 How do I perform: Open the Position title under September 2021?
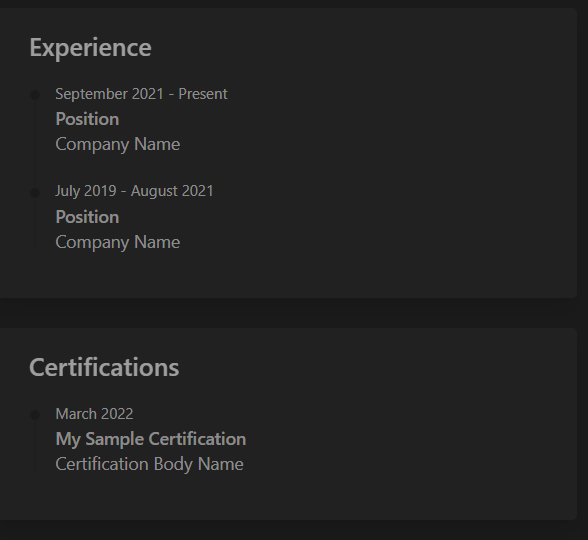pyautogui.click(x=87, y=119)
